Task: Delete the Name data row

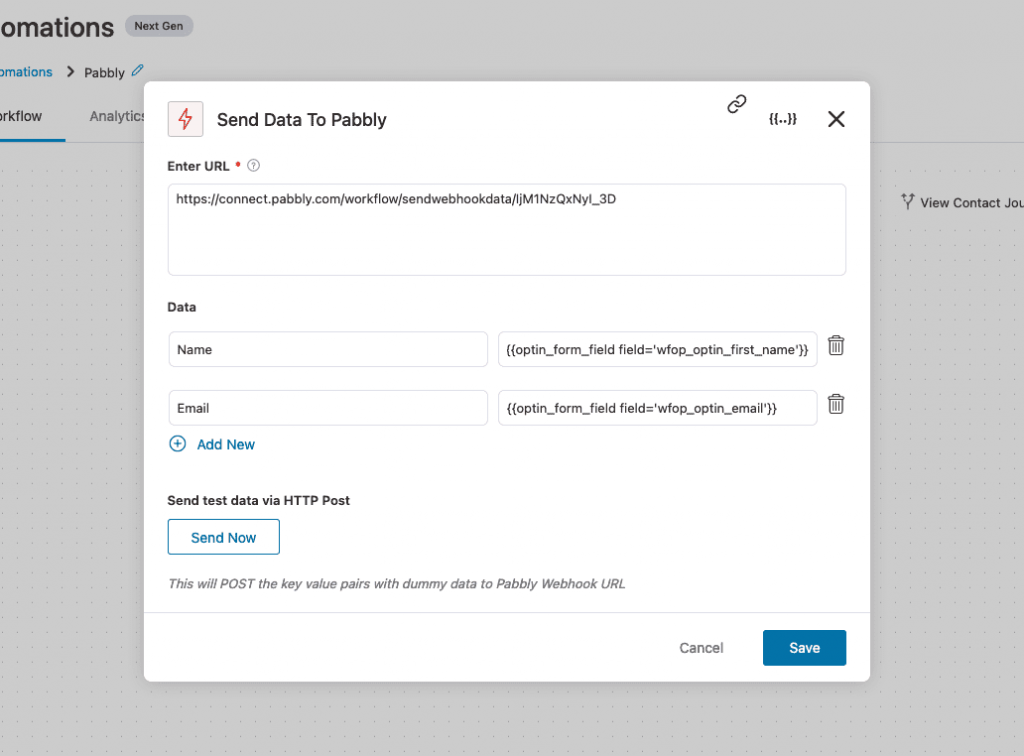Action: coord(836,346)
